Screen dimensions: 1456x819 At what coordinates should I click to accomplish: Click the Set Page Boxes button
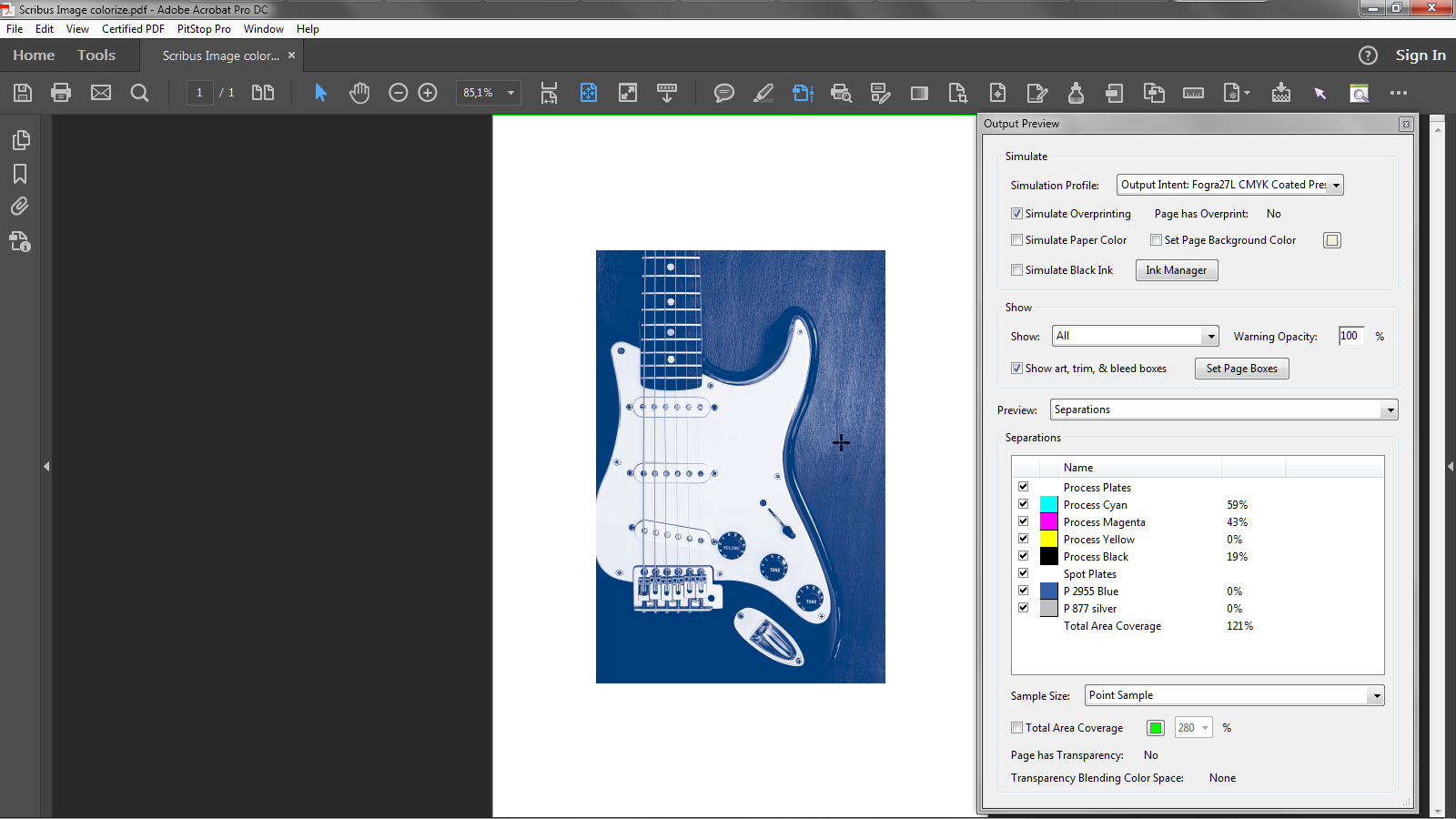coord(1241,369)
